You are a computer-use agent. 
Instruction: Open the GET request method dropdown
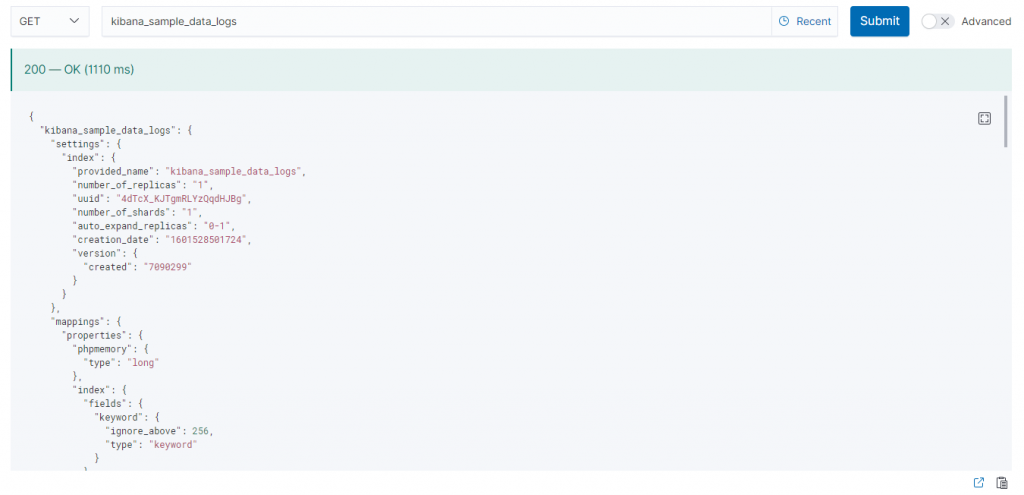50,21
